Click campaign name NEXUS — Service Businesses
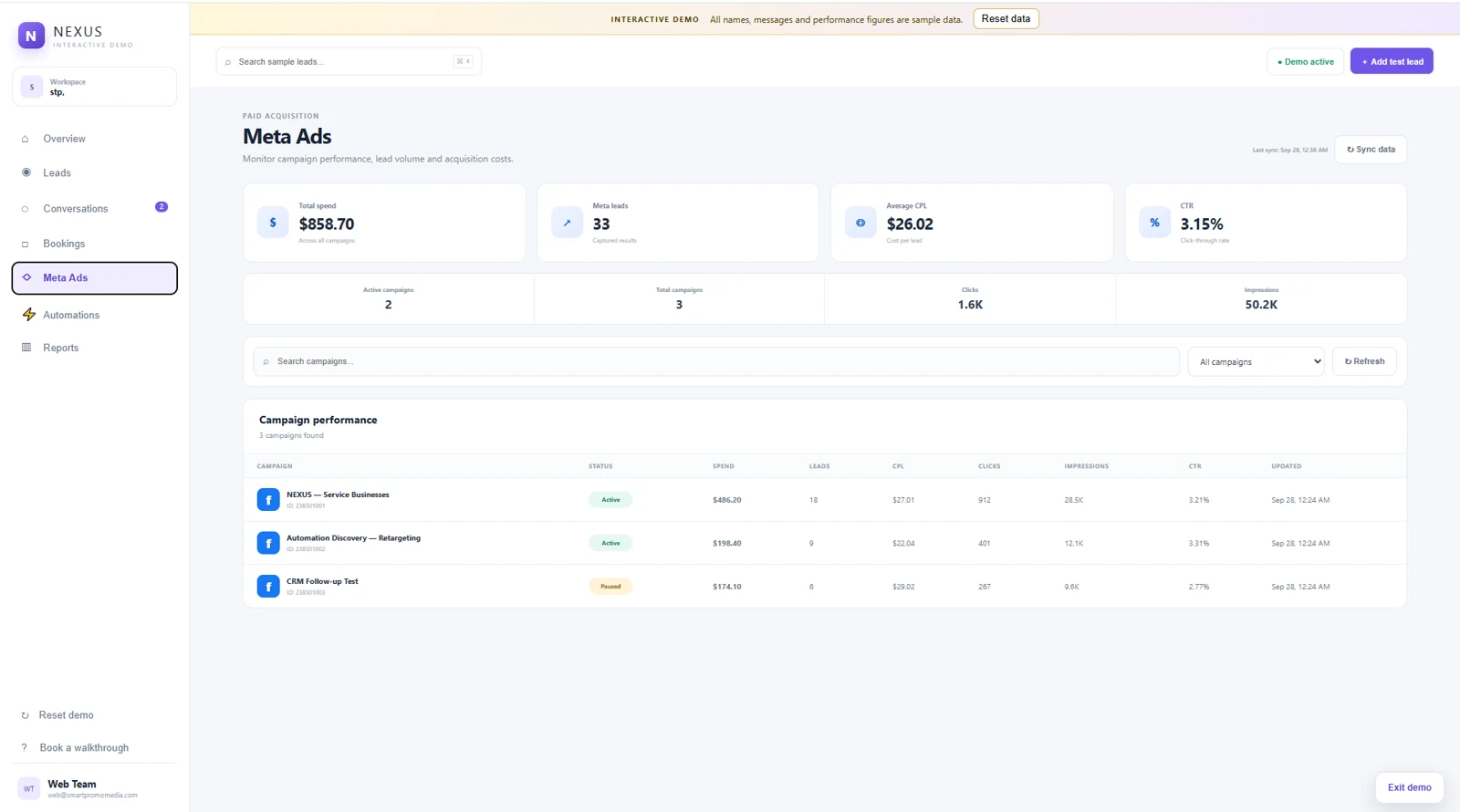This screenshot has width=1460, height=812. [338, 494]
